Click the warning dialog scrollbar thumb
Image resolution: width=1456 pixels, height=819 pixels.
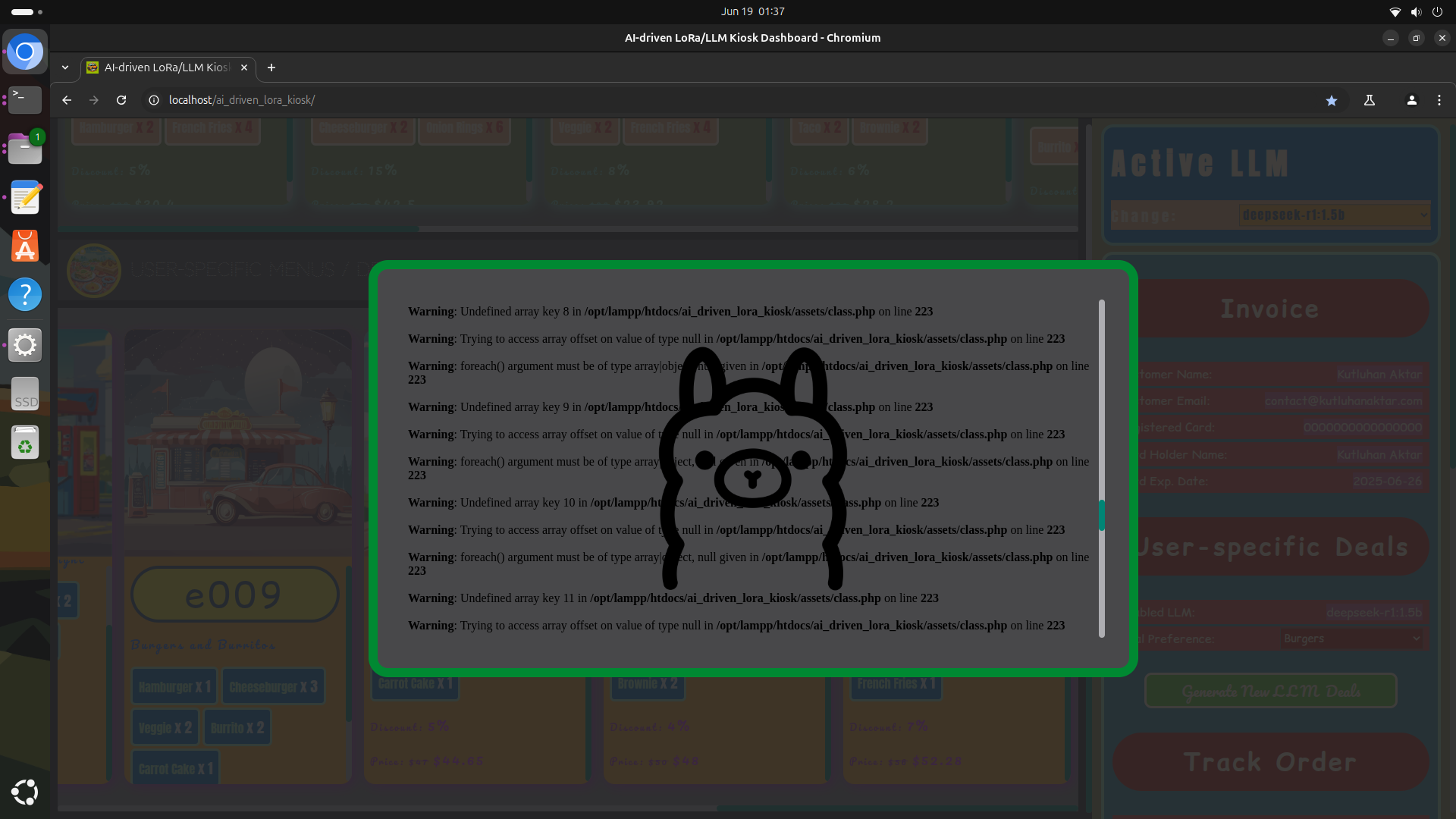(x=1101, y=516)
